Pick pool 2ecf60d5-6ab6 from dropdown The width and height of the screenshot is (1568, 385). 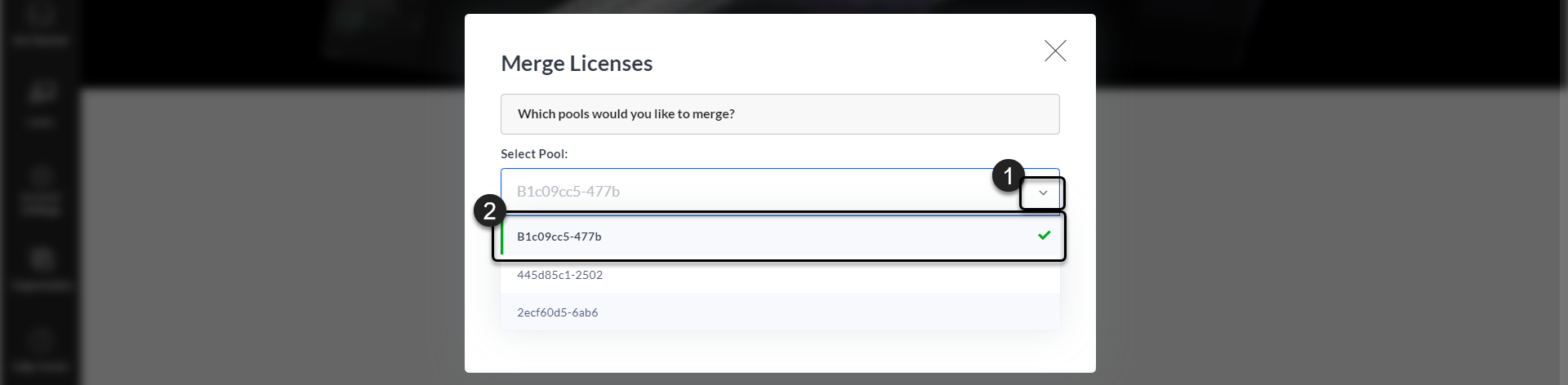pos(780,312)
